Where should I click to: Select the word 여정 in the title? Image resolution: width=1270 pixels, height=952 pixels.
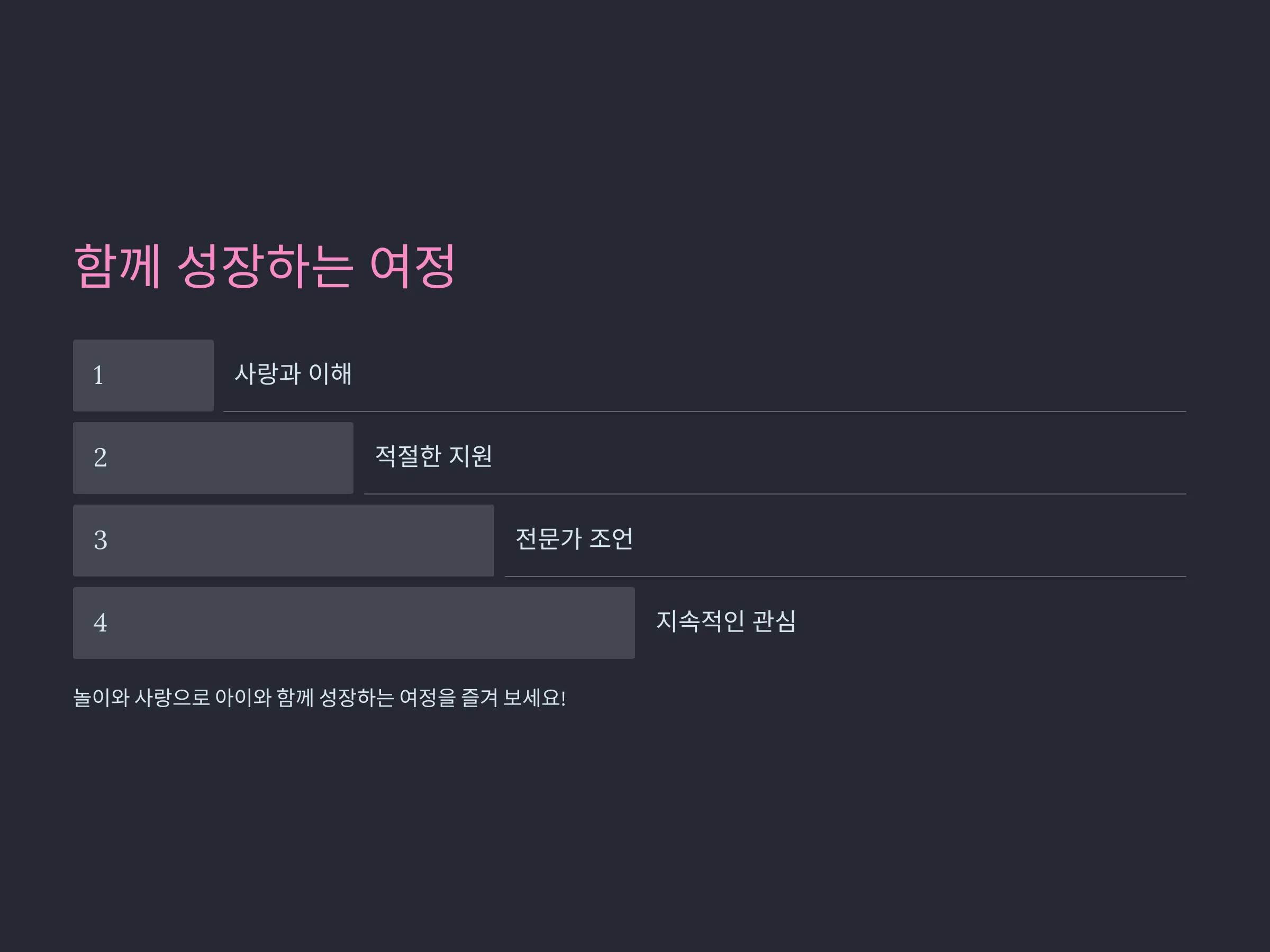click(413, 266)
